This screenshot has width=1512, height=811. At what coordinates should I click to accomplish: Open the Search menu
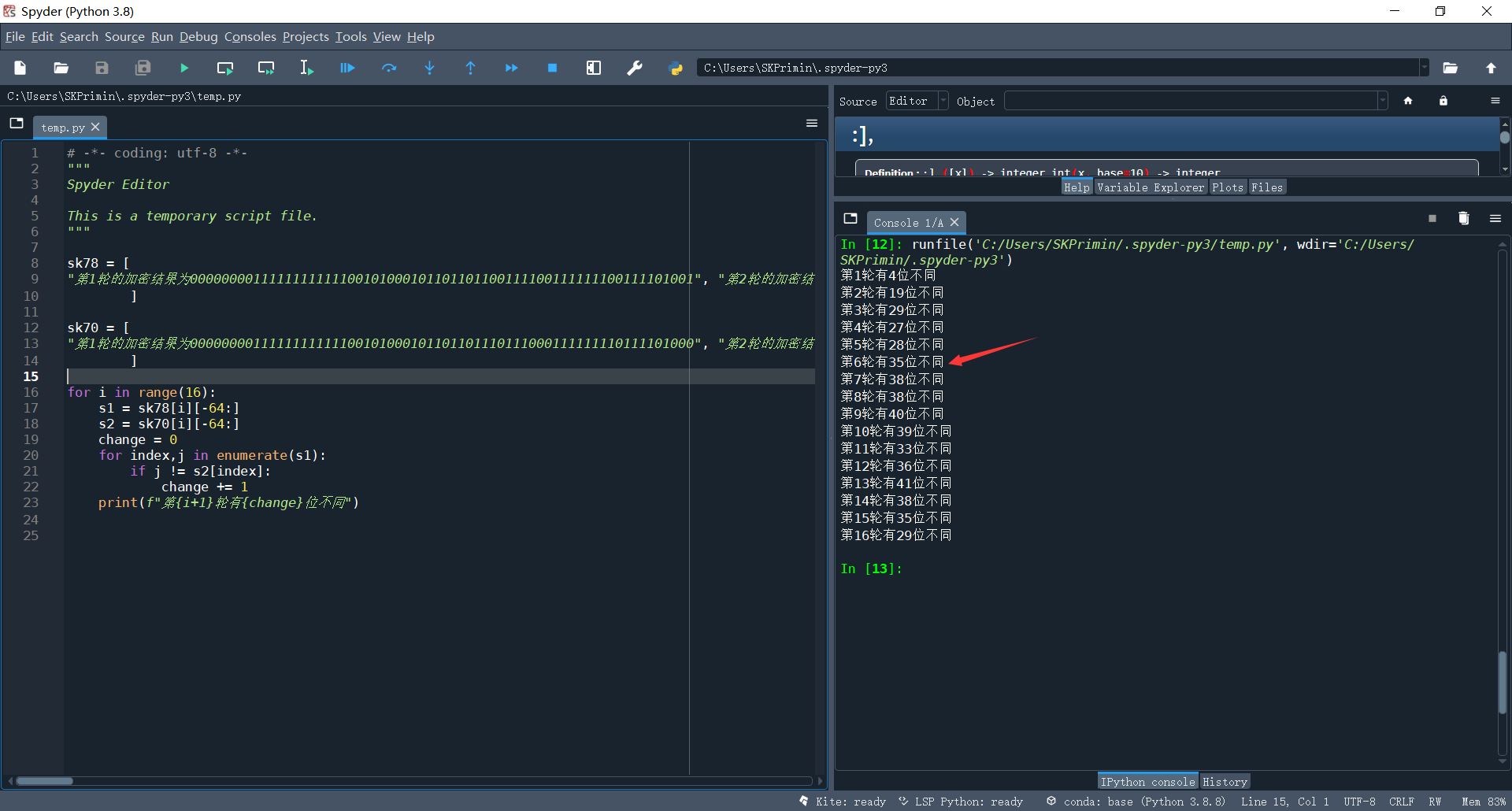pyautogui.click(x=79, y=36)
